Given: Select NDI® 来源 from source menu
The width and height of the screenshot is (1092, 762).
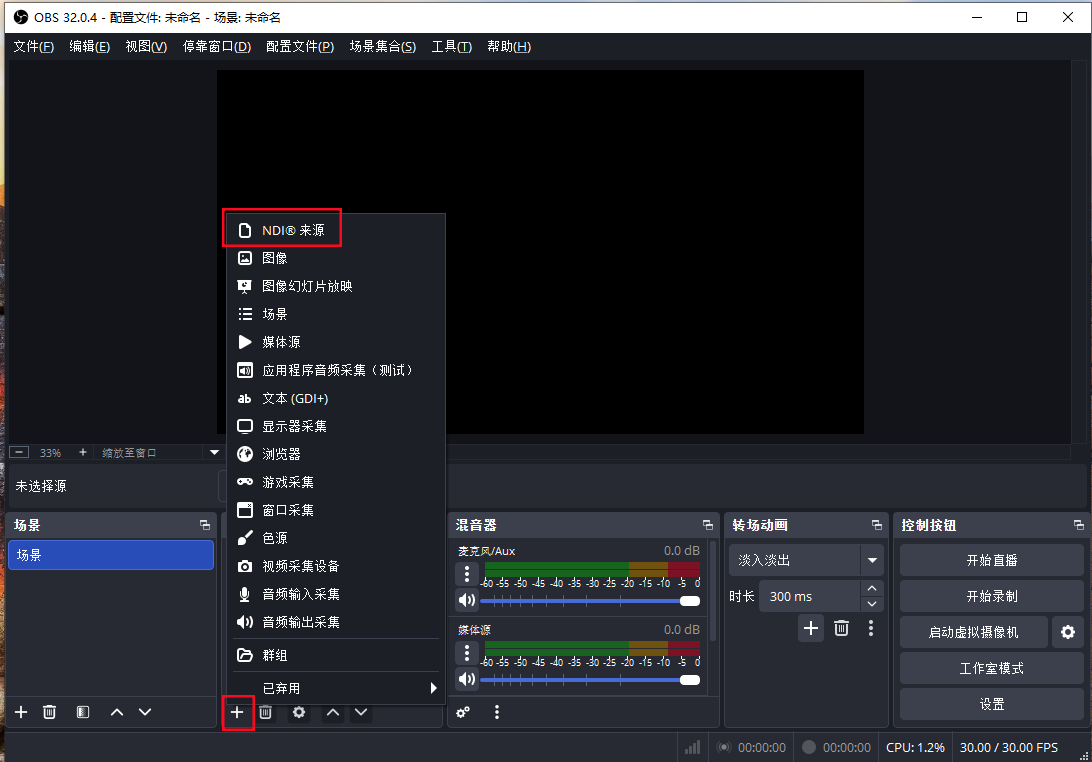Looking at the screenshot, I should [293, 230].
